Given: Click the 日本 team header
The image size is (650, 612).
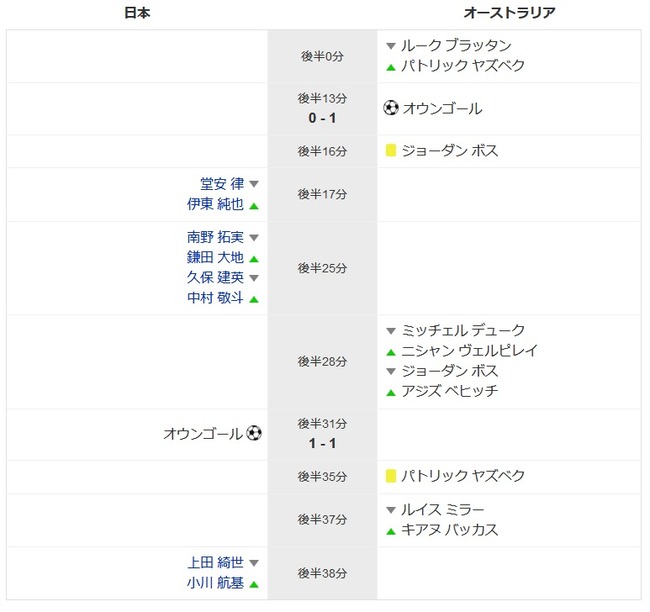Looking at the screenshot, I should point(137,13).
